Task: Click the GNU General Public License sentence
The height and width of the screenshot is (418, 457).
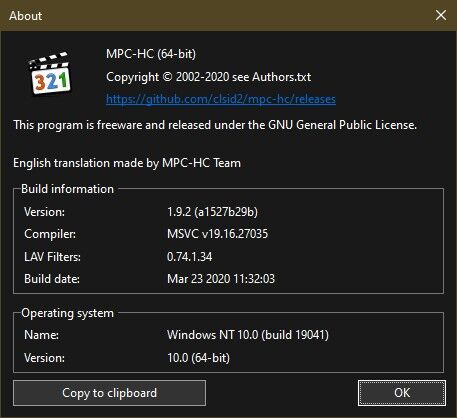Action: (215, 125)
